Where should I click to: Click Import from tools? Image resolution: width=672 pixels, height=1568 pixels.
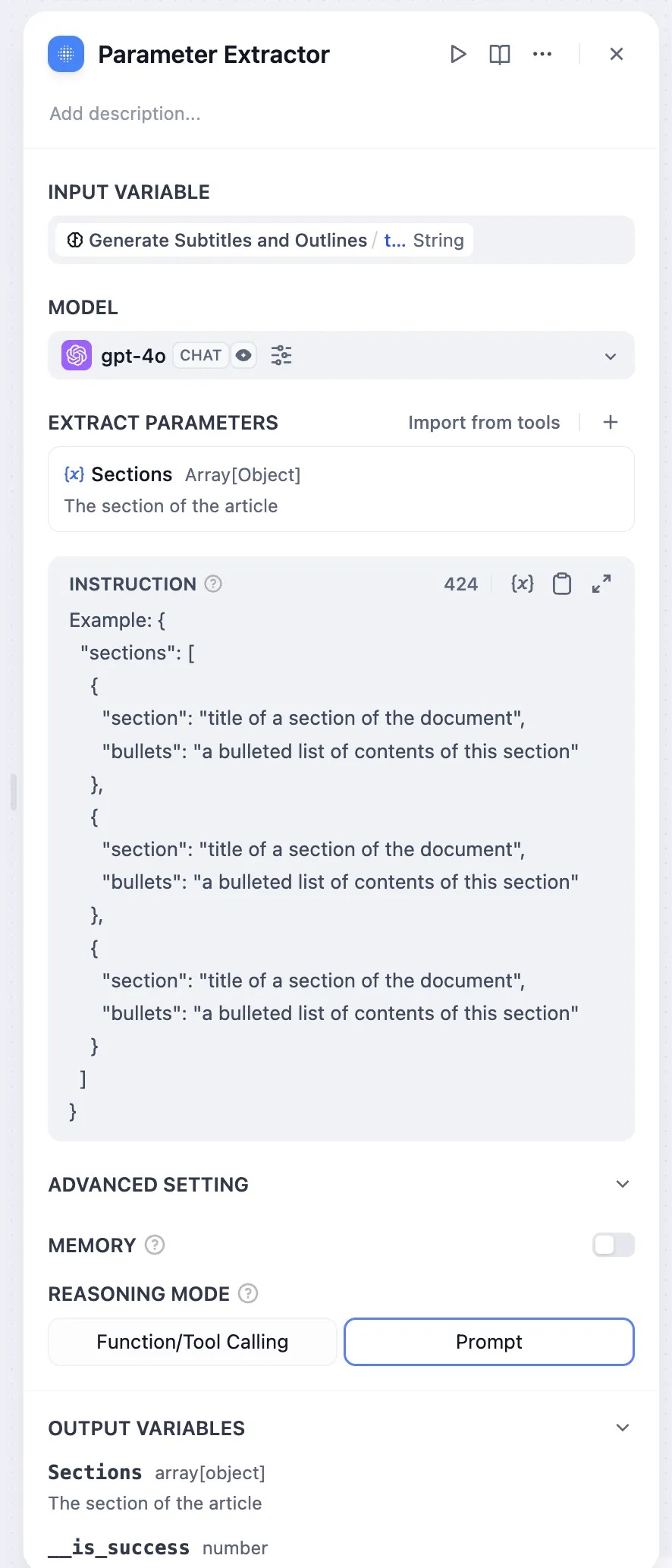pos(484,423)
